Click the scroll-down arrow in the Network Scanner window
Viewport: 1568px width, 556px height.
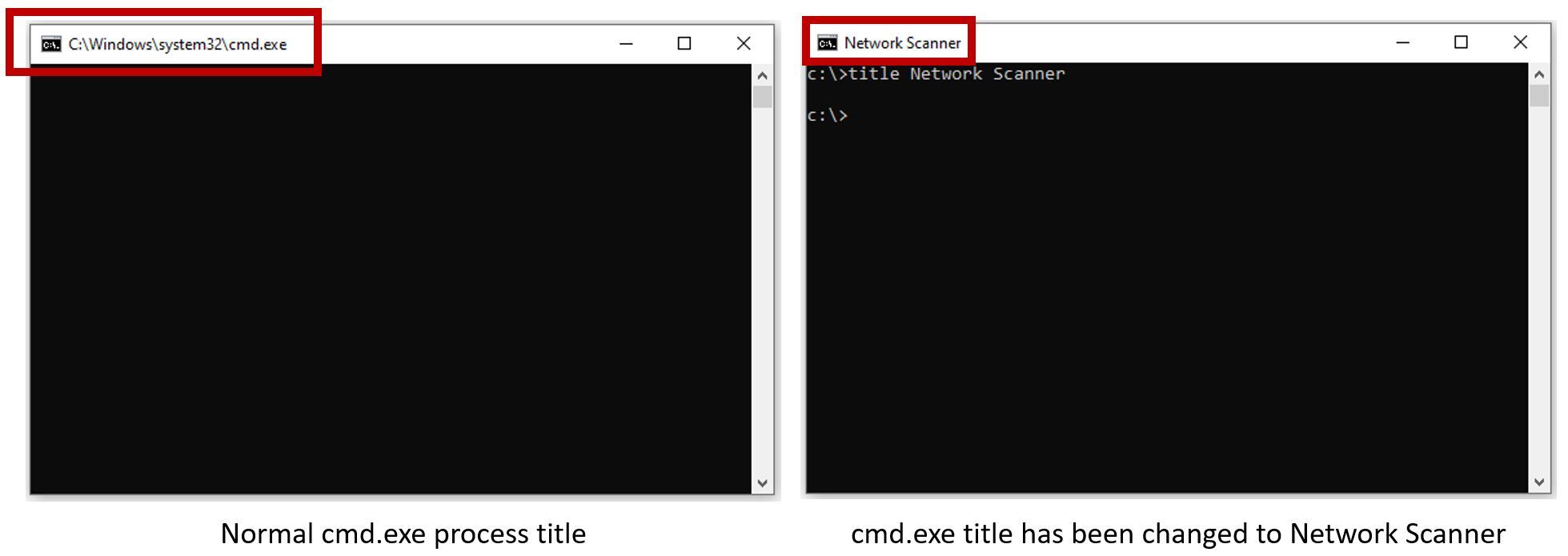tap(1538, 482)
